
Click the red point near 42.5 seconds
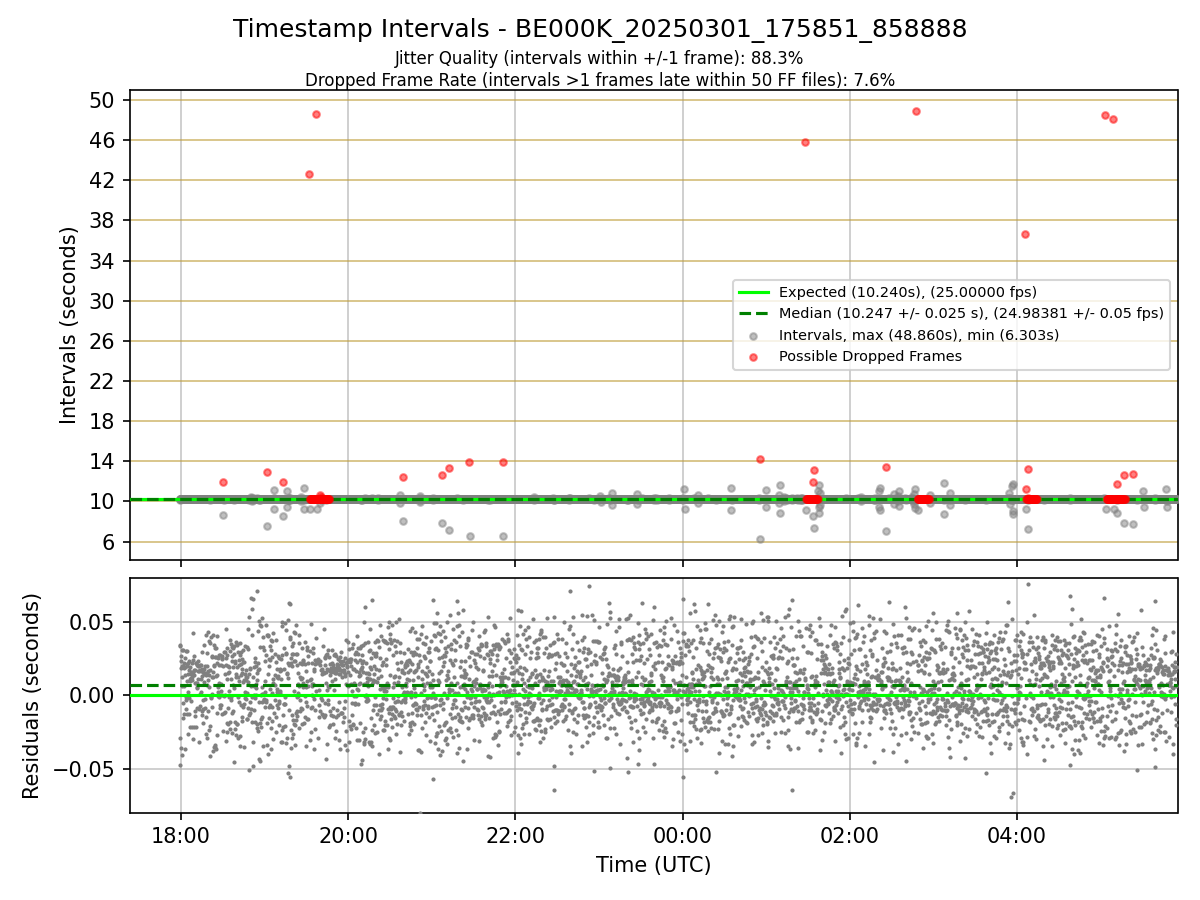(309, 174)
